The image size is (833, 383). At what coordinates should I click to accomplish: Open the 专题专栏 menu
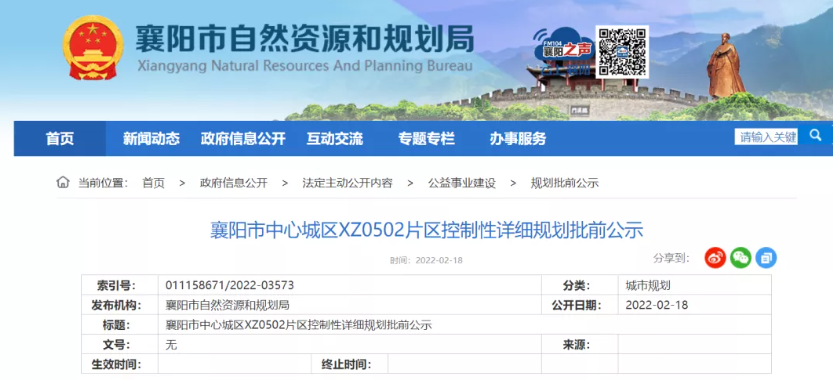[x=427, y=139]
